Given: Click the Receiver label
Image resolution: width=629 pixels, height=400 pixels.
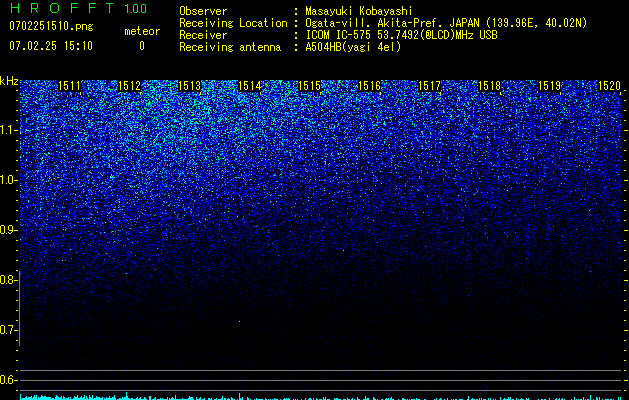Looking at the screenshot, I should click(203, 35).
